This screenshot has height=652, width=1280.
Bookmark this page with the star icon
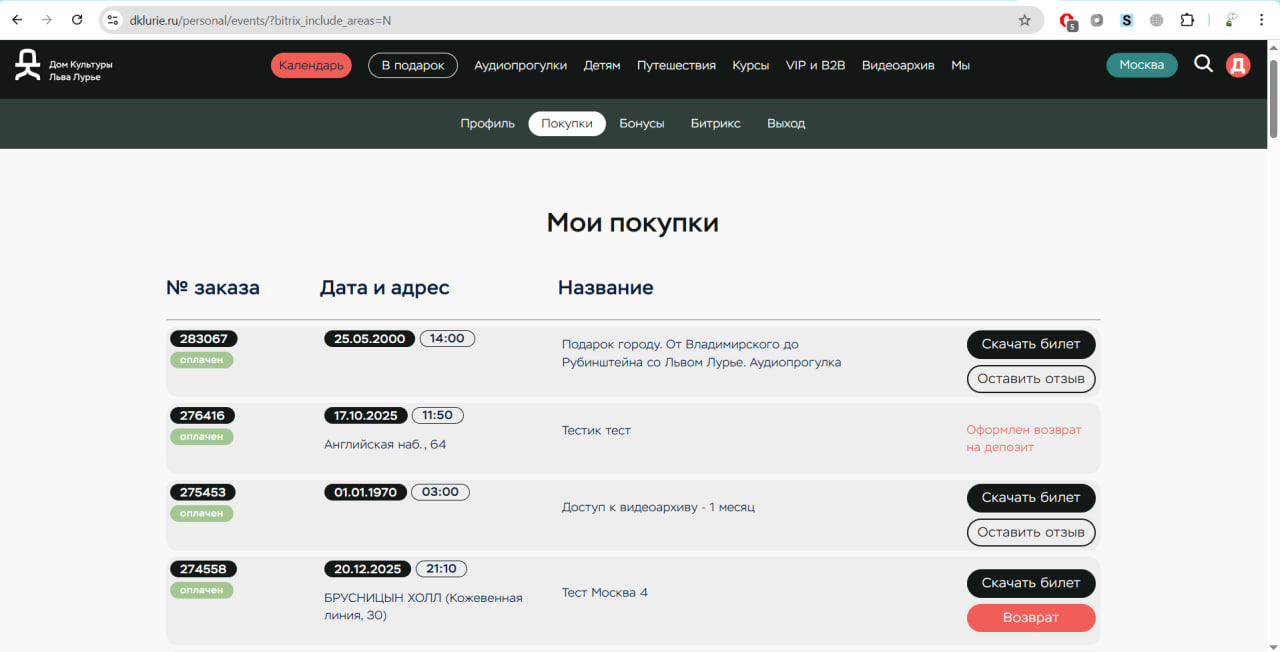point(1024,20)
